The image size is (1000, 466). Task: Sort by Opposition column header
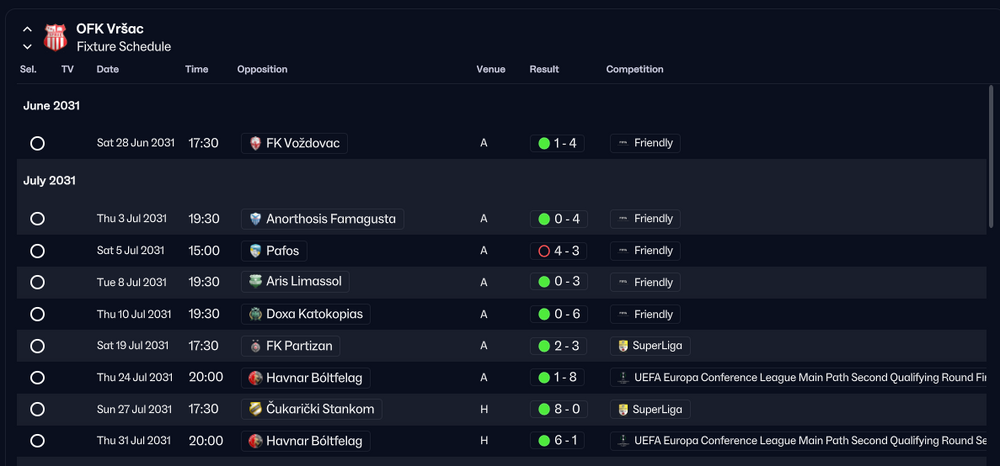[x=262, y=69]
